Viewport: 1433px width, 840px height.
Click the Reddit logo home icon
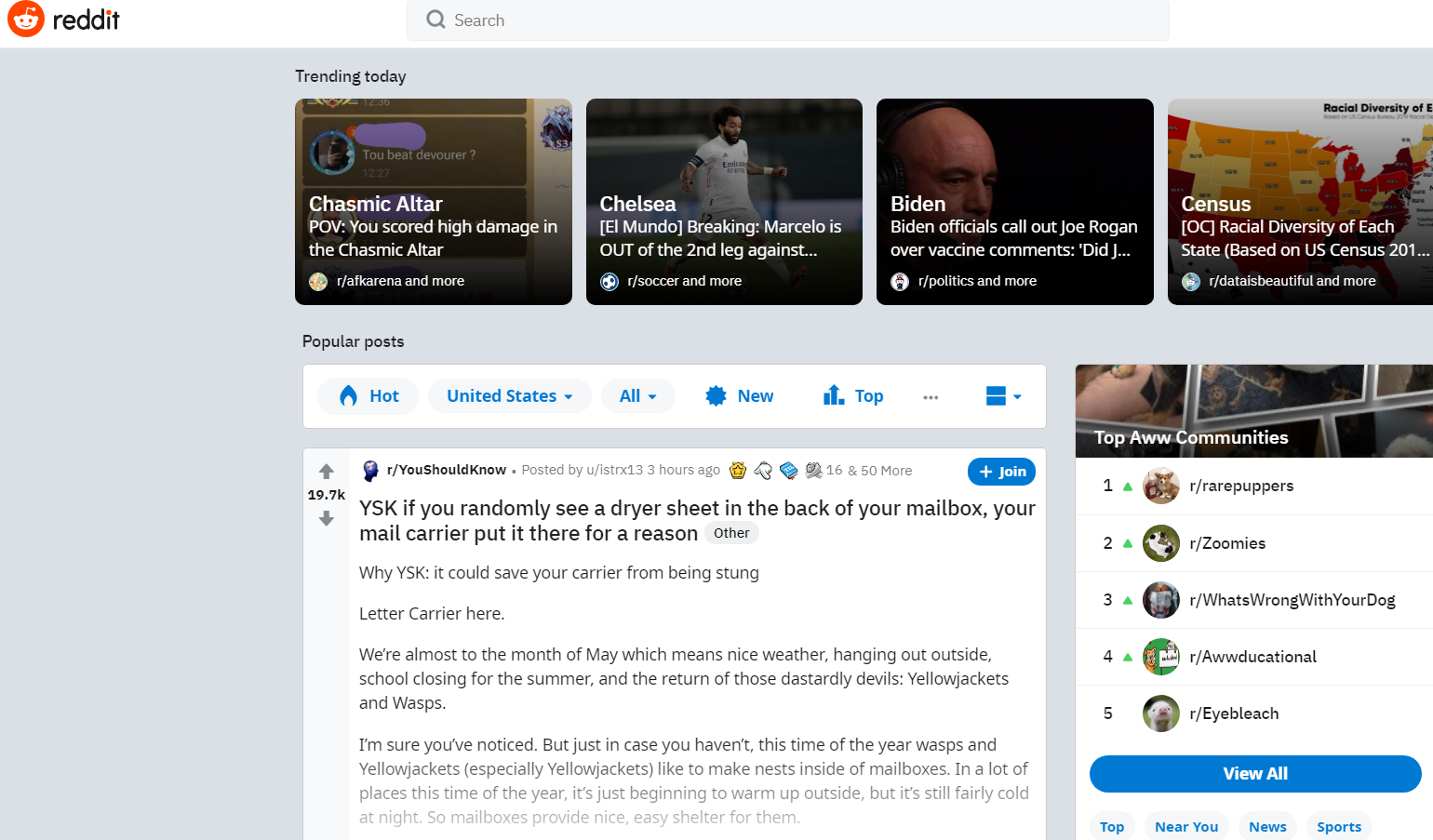click(26, 20)
